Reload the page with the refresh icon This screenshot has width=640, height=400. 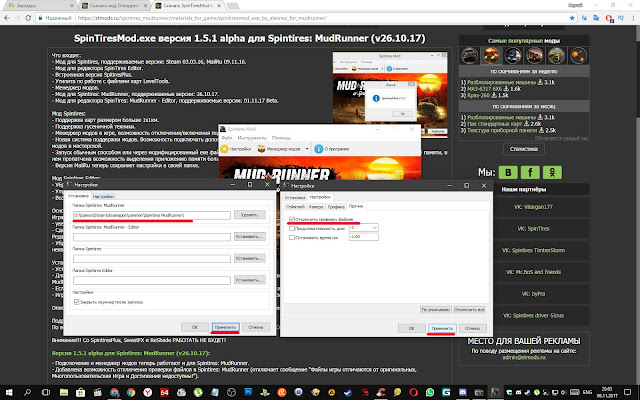(x=28, y=18)
